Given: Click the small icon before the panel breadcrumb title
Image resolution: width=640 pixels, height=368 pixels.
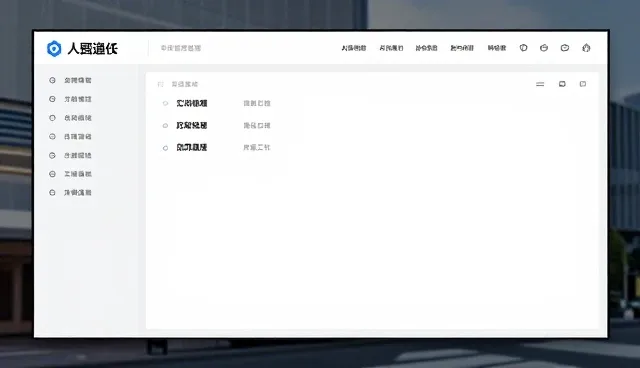Looking at the screenshot, I should click(x=160, y=84).
